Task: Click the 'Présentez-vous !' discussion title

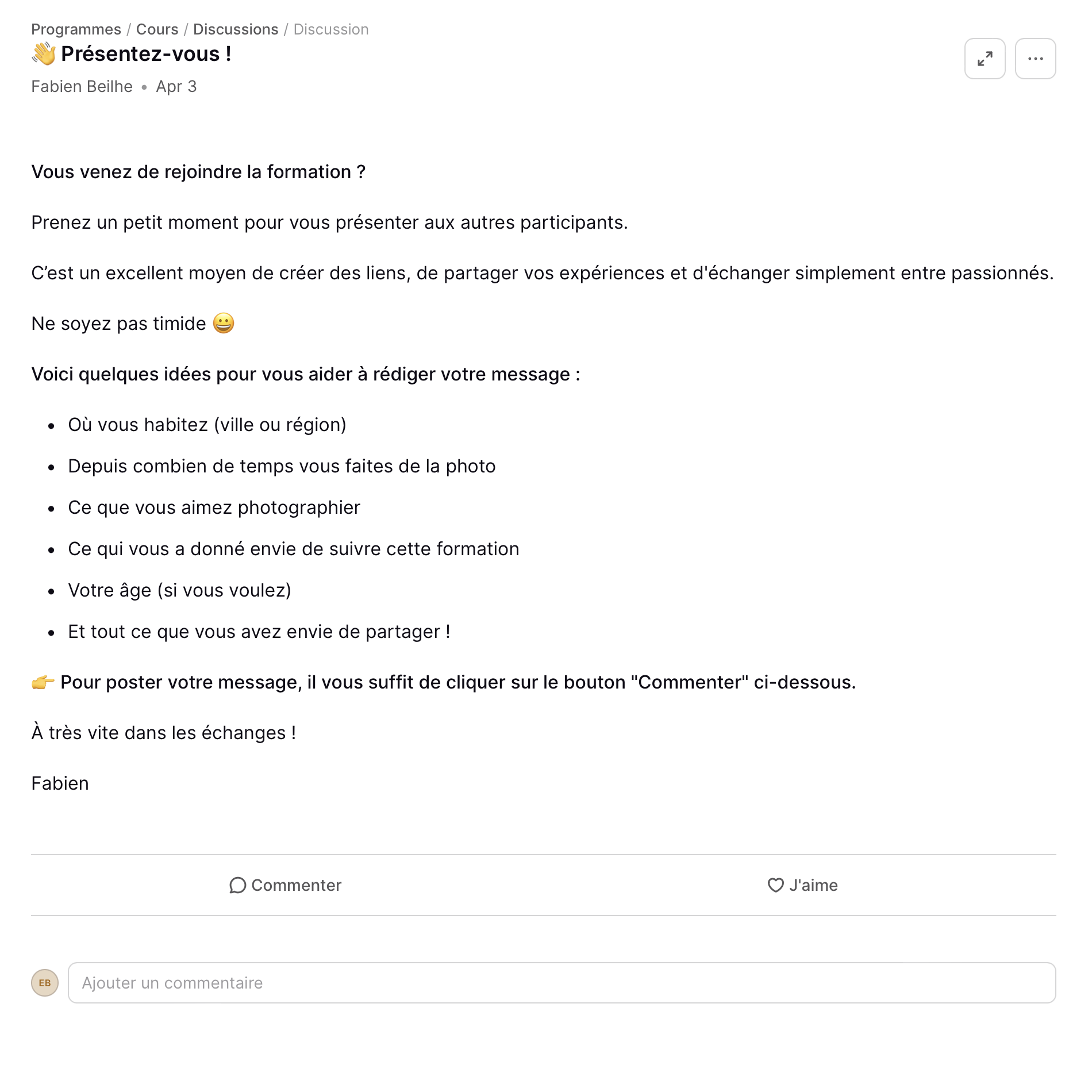Action: point(146,54)
